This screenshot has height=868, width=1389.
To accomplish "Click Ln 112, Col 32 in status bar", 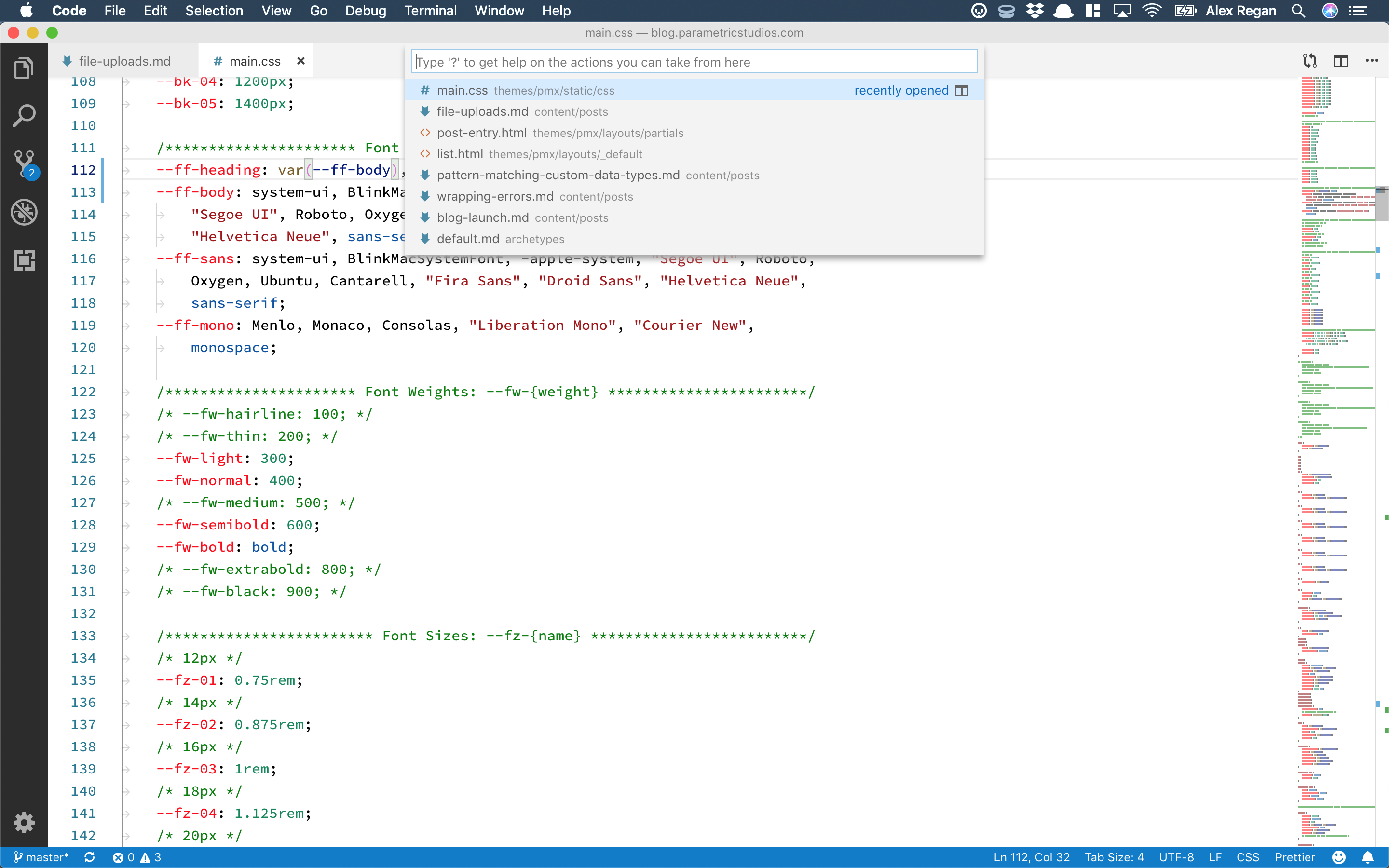I will coord(1032,857).
